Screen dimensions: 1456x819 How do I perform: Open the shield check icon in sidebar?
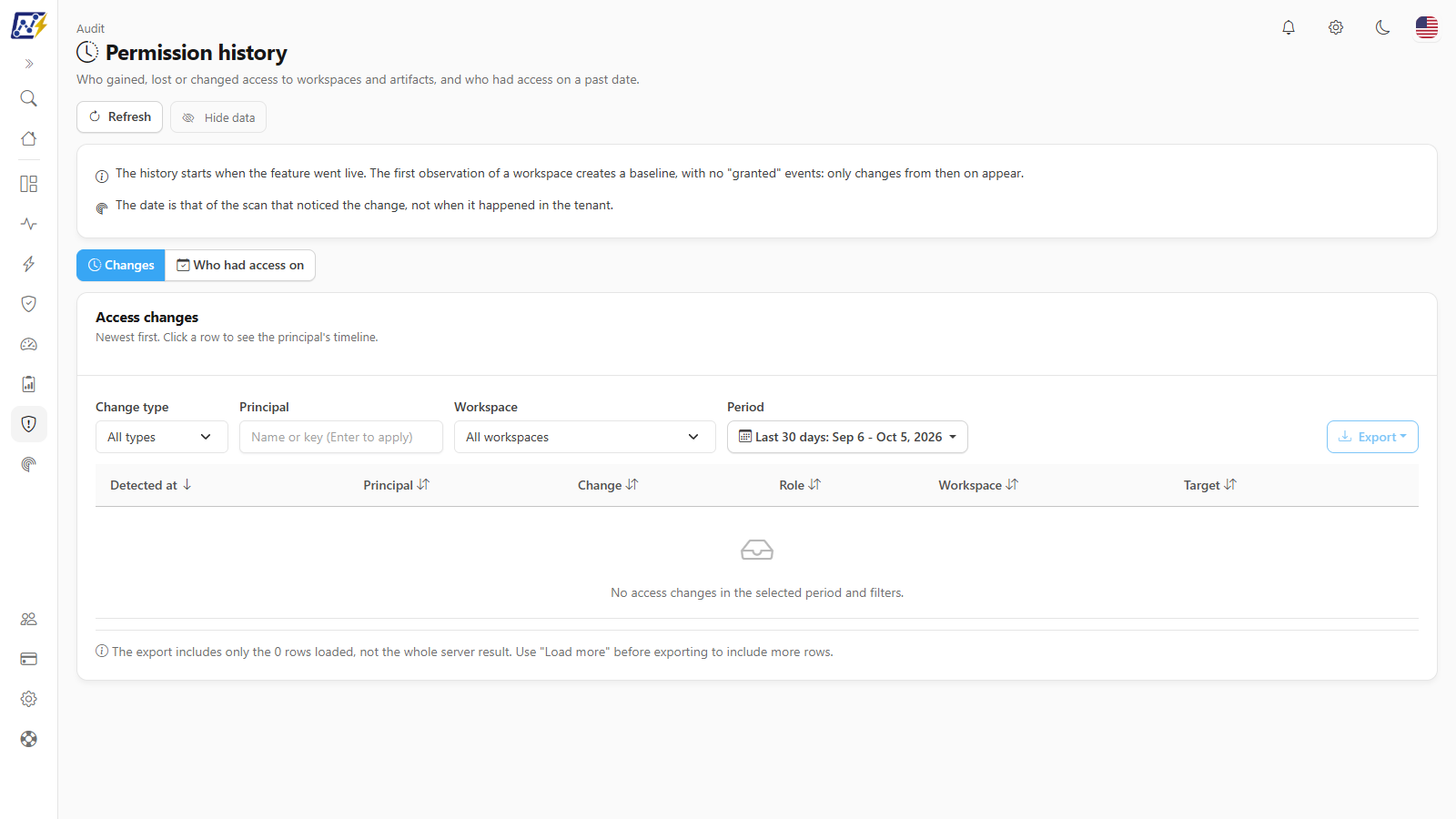[29, 304]
